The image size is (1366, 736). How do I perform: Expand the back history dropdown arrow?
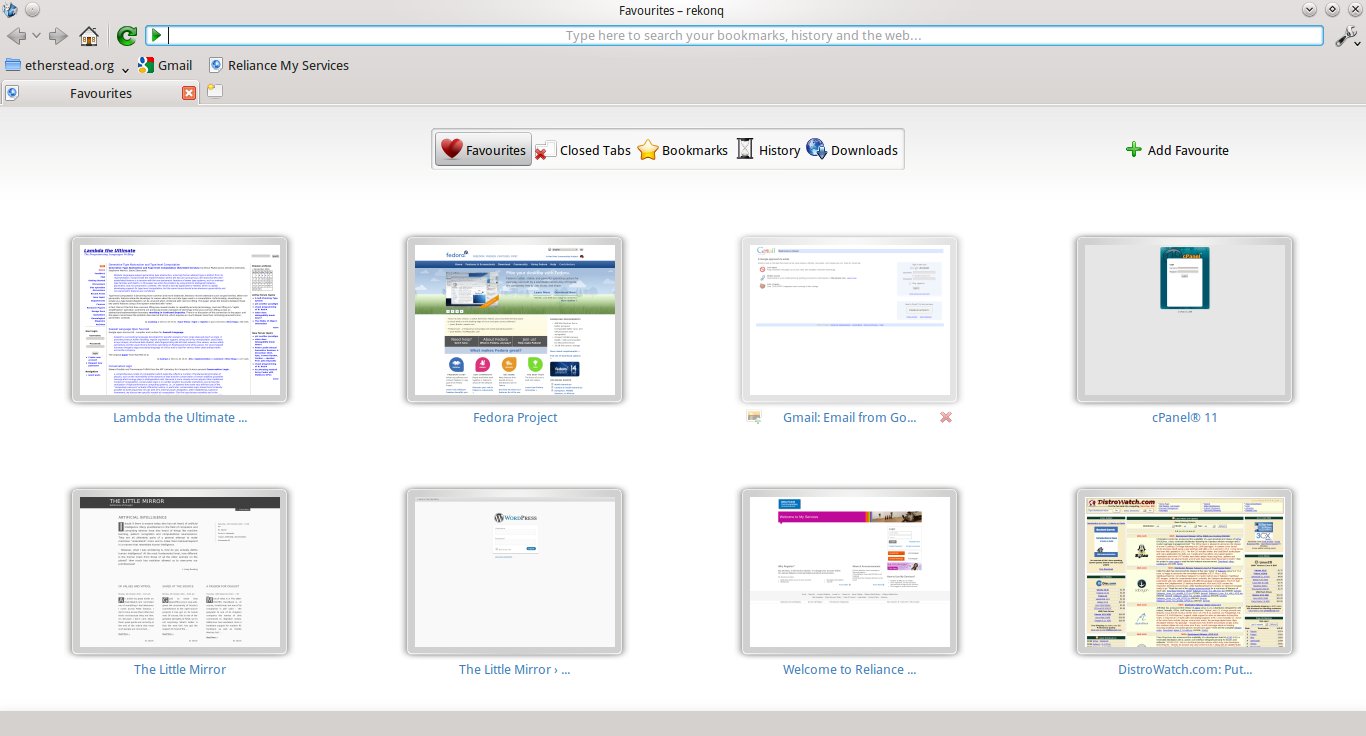37,36
